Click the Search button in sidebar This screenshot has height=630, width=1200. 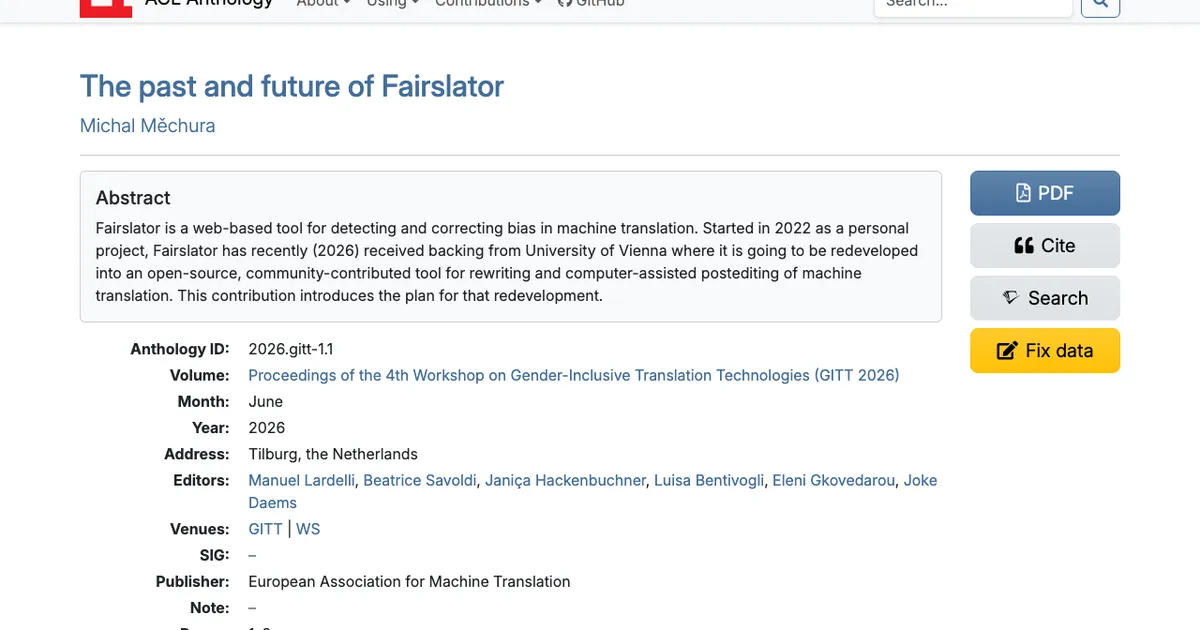(x=1045, y=298)
